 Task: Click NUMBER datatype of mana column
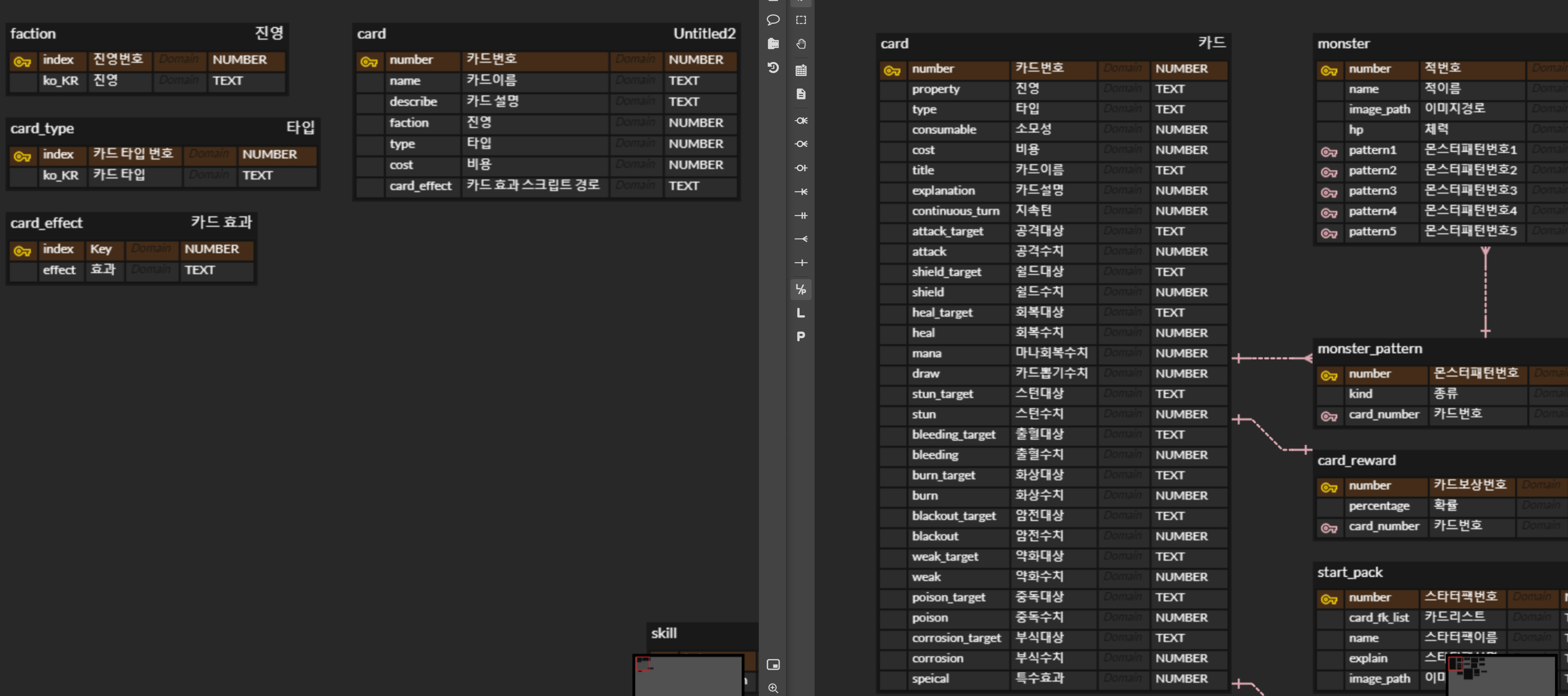1181,353
